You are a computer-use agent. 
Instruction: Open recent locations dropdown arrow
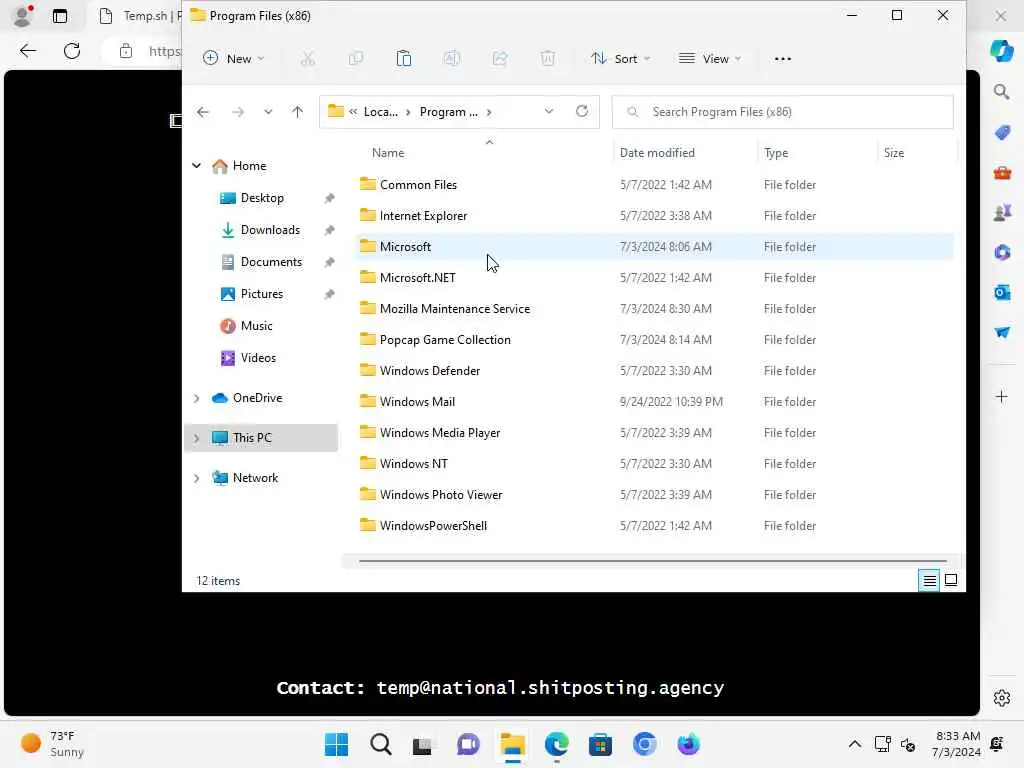[x=268, y=112]
